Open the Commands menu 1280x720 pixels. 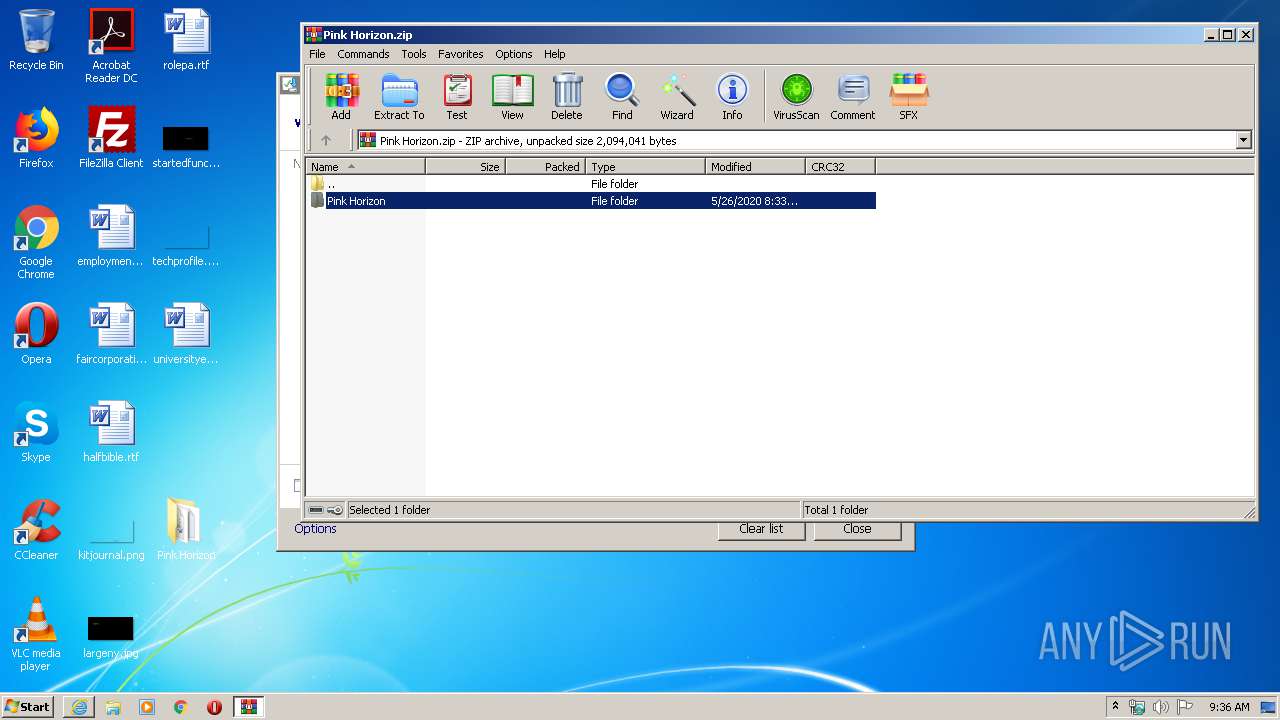tap(363, 54)
